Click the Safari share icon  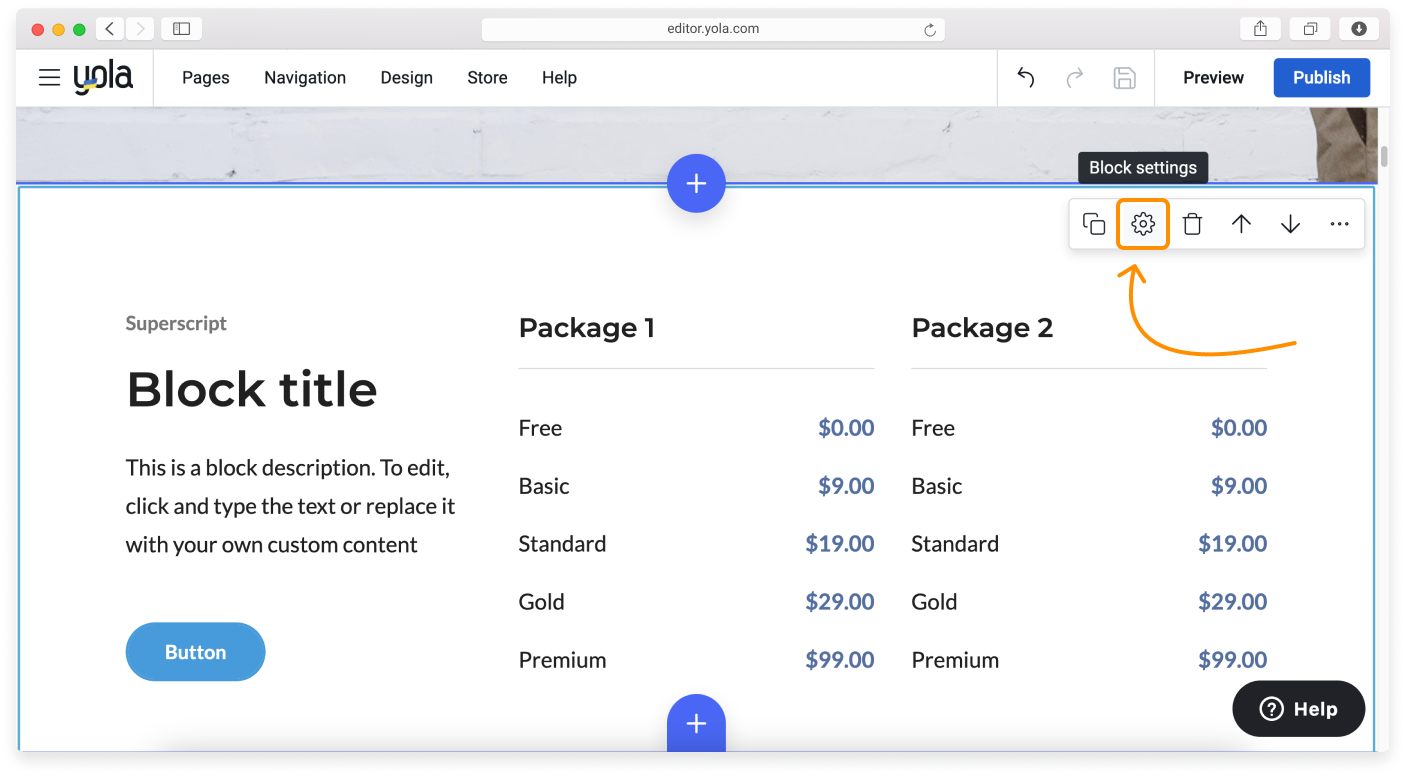pos(1260,28)
